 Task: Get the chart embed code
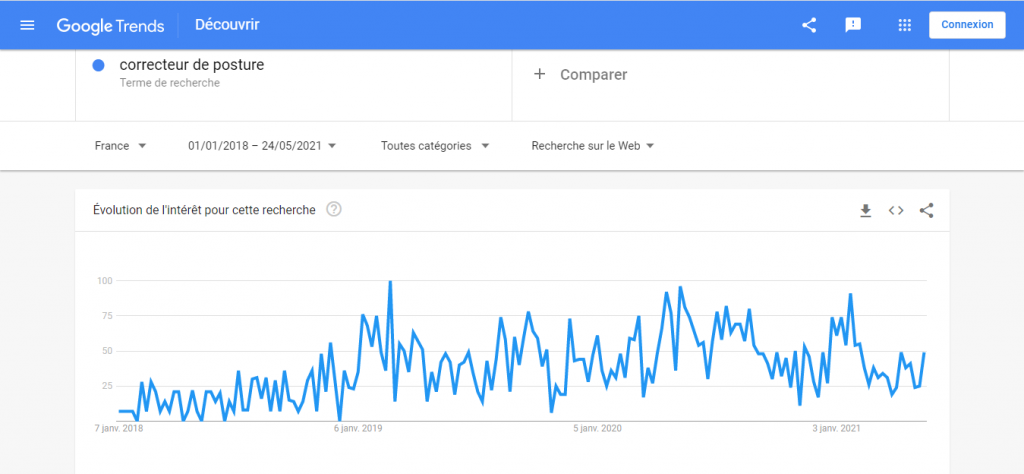click(896, 210)
